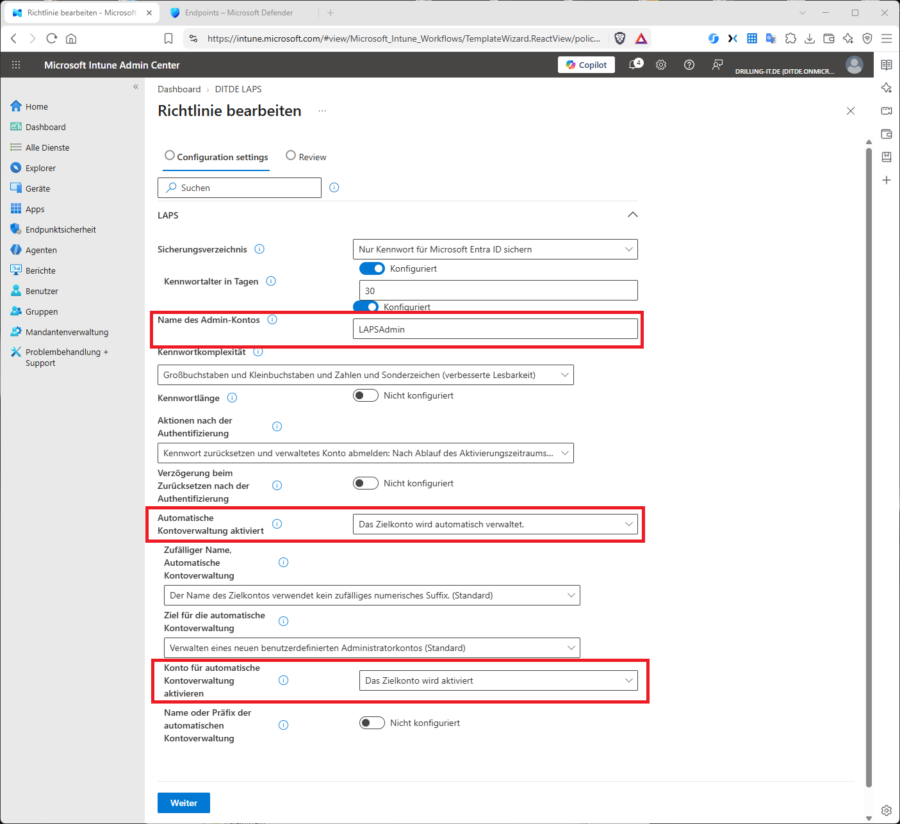The image size is (900, 824).
Task: Open the Zufälliger Name dropdown
Action: (x=372, y=595)
